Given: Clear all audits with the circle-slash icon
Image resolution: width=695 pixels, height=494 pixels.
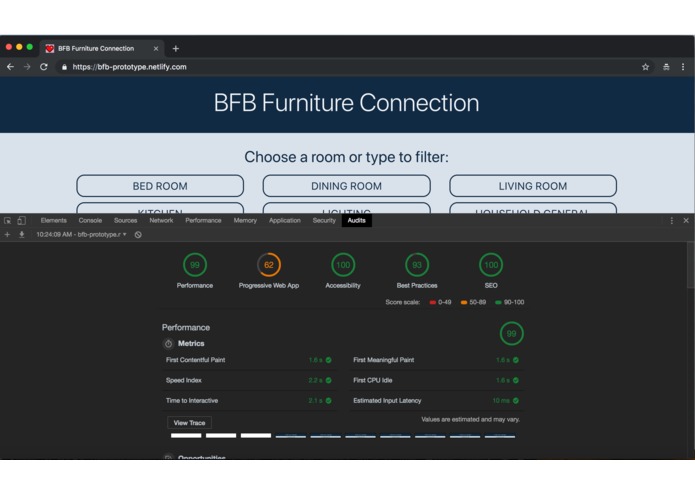Looking at the screenshot, I should pyautogui.click(x=138, y=234).
